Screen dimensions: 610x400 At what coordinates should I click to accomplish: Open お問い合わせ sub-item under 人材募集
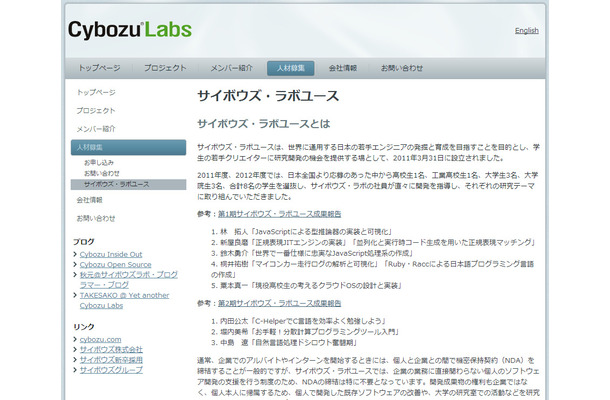(102, 173)
